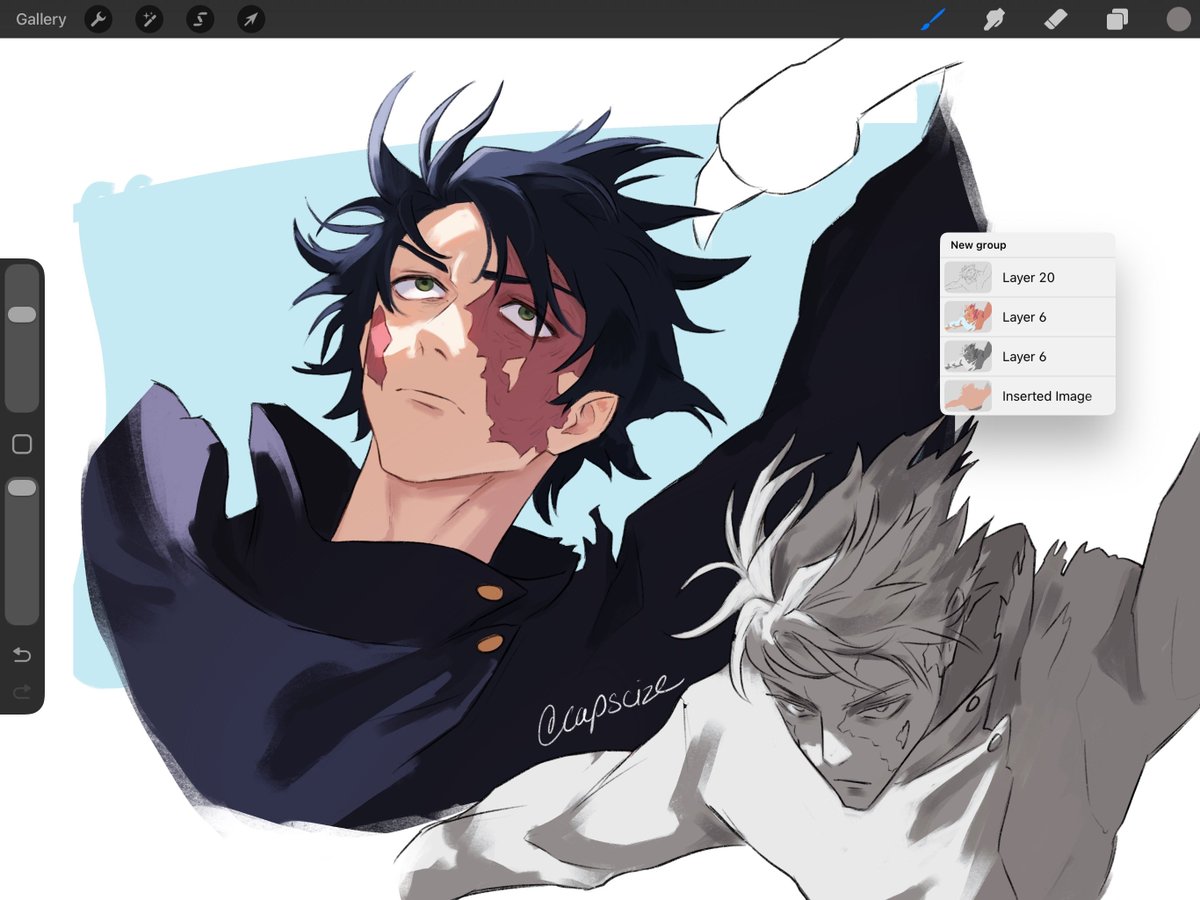Click the Inserted Image layer thumbnail

[x=968, y=396]
